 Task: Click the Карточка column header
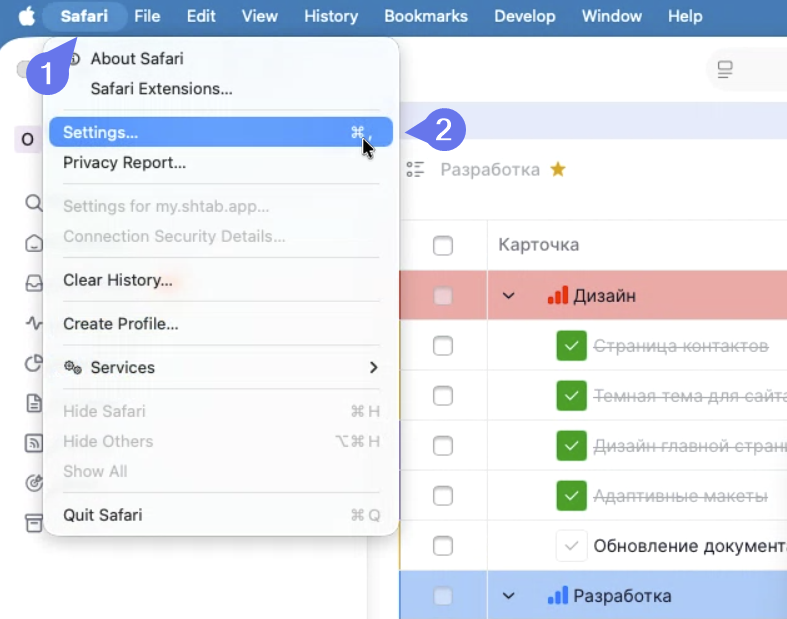click(539, 245)
